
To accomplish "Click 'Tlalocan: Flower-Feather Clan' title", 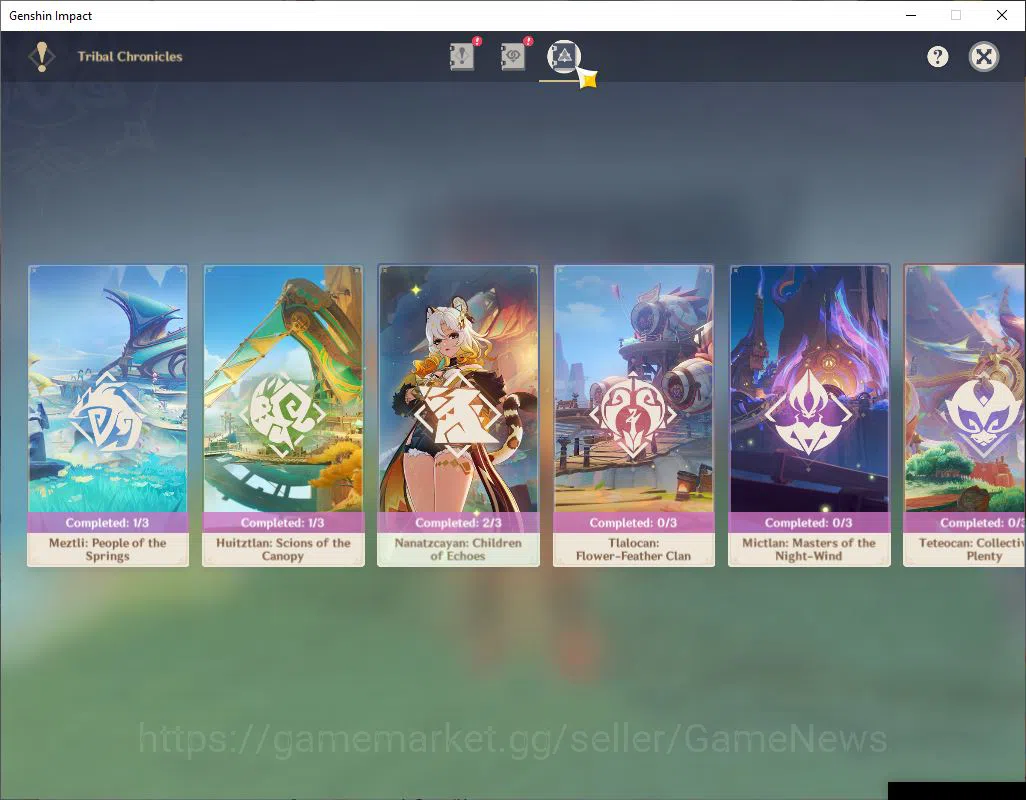I will coord(633,549).
